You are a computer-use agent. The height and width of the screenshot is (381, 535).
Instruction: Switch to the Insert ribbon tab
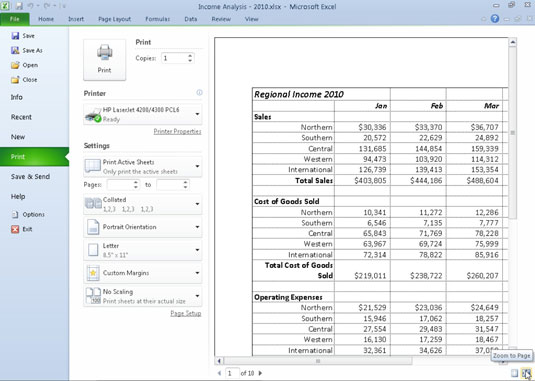point(76,19)
